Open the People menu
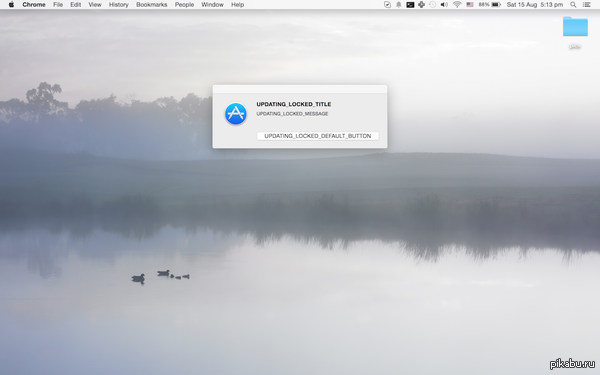 [x=184, y=5]
